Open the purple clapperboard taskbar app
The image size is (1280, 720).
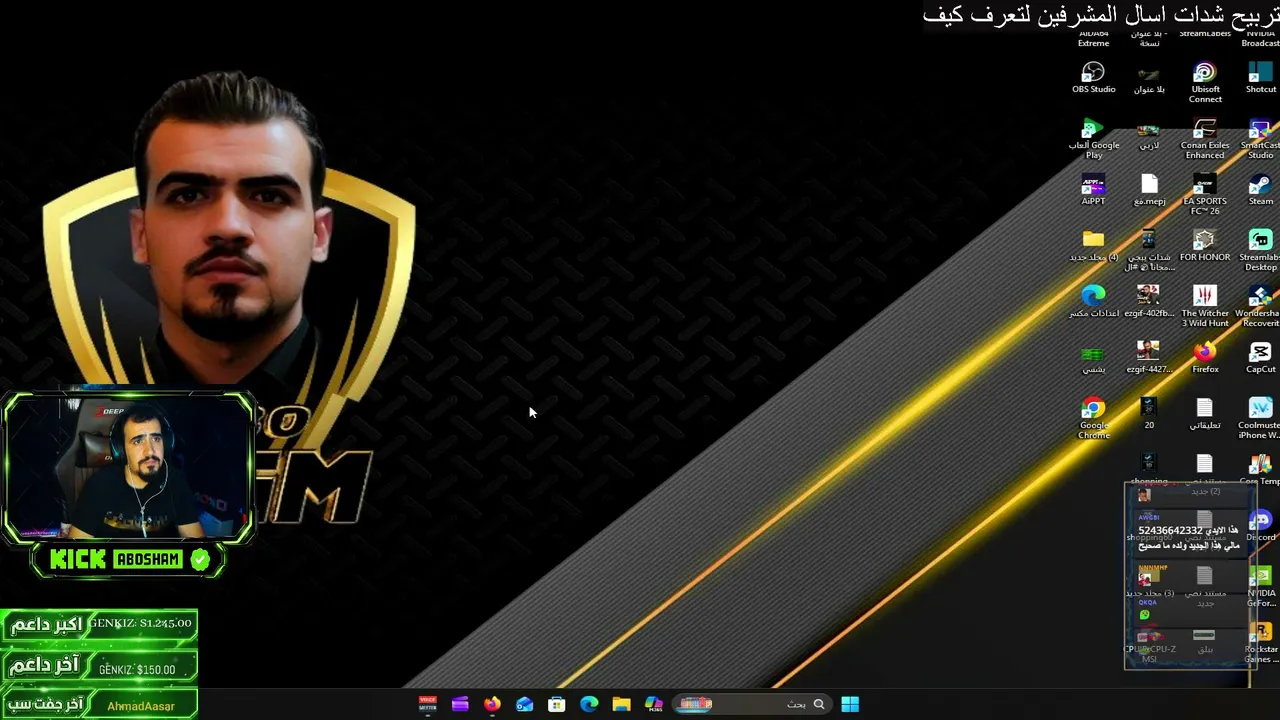(460, 704)
